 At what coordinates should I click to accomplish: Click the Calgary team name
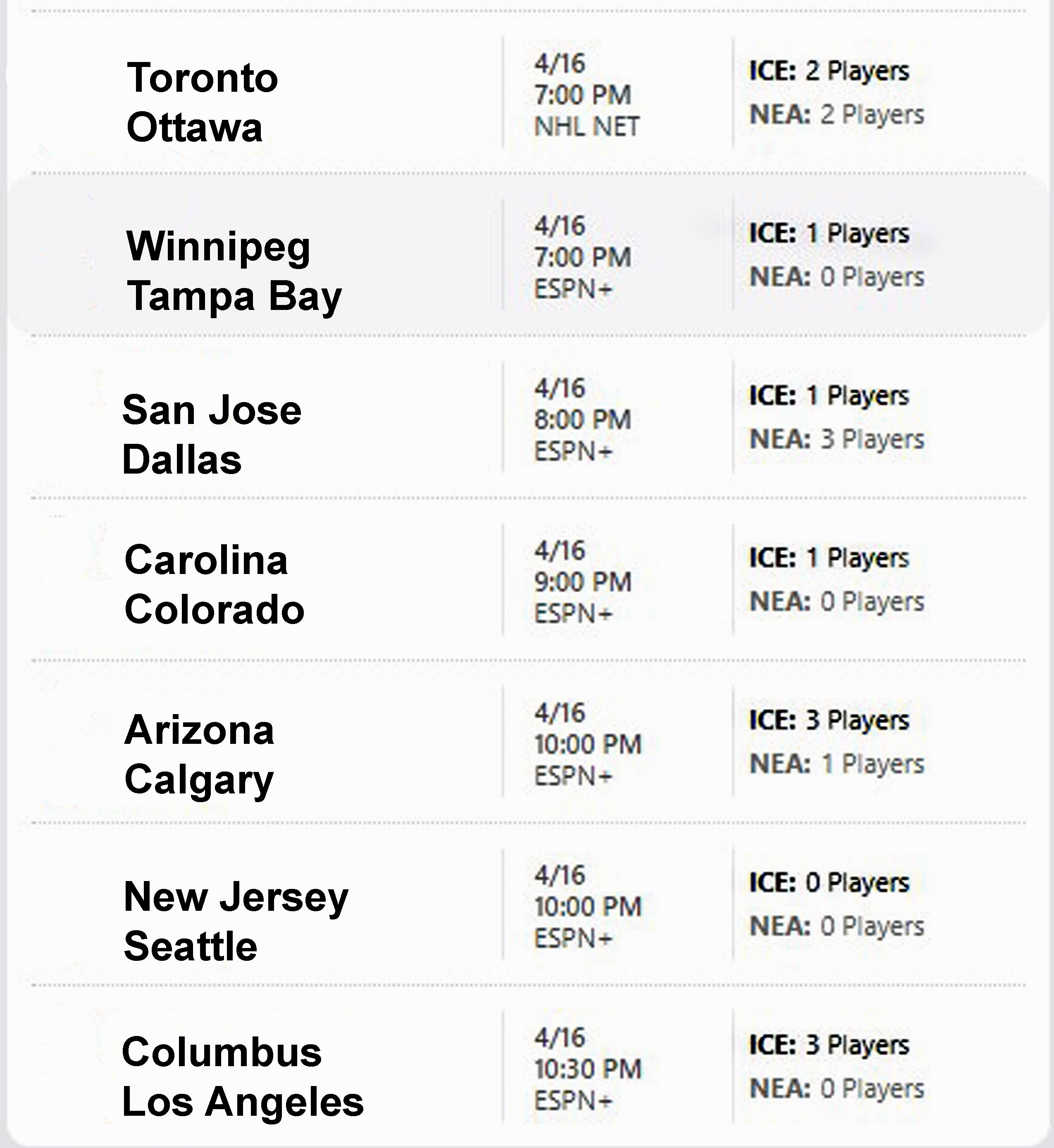pos(199,780)
